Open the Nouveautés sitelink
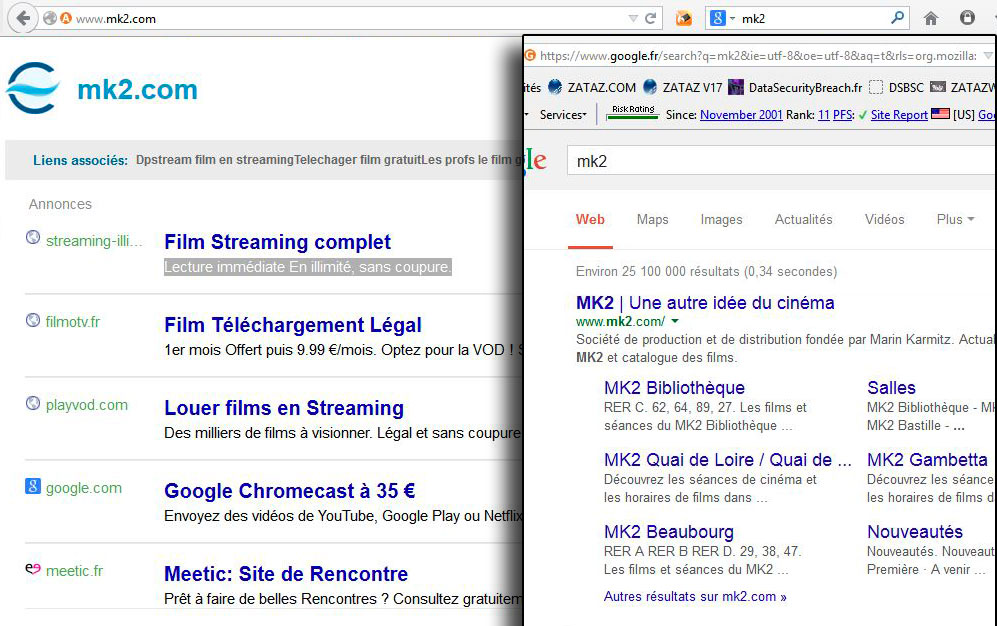 [x=914, y=531]
